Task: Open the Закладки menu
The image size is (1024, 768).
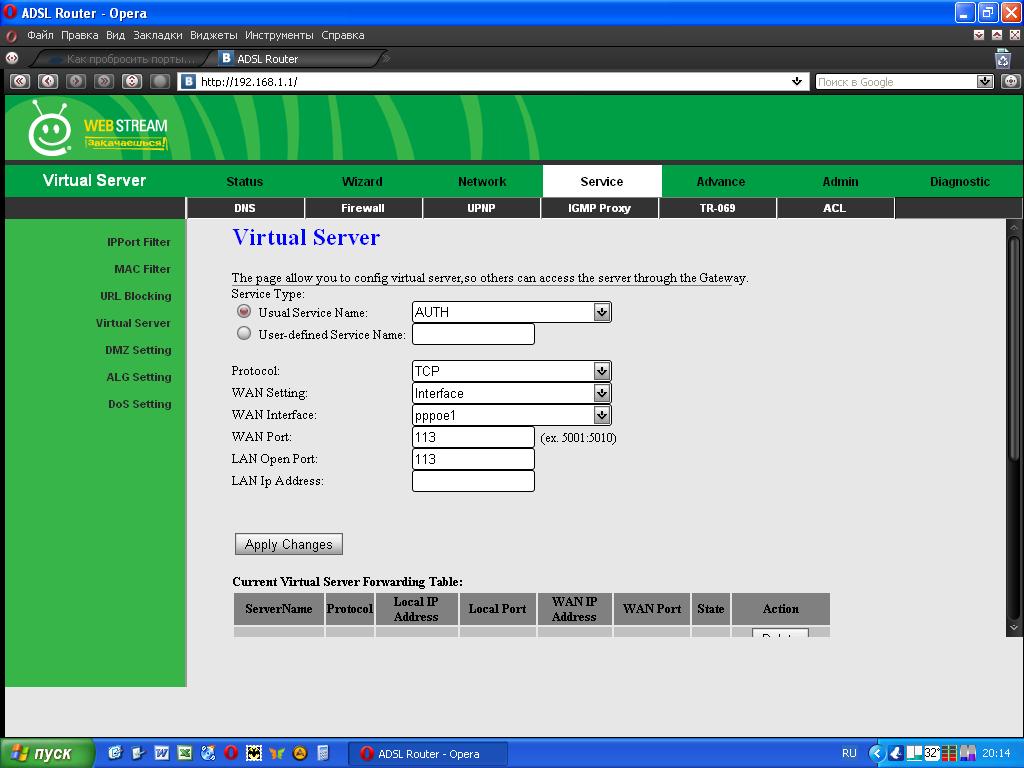Action: click(157, 35)
